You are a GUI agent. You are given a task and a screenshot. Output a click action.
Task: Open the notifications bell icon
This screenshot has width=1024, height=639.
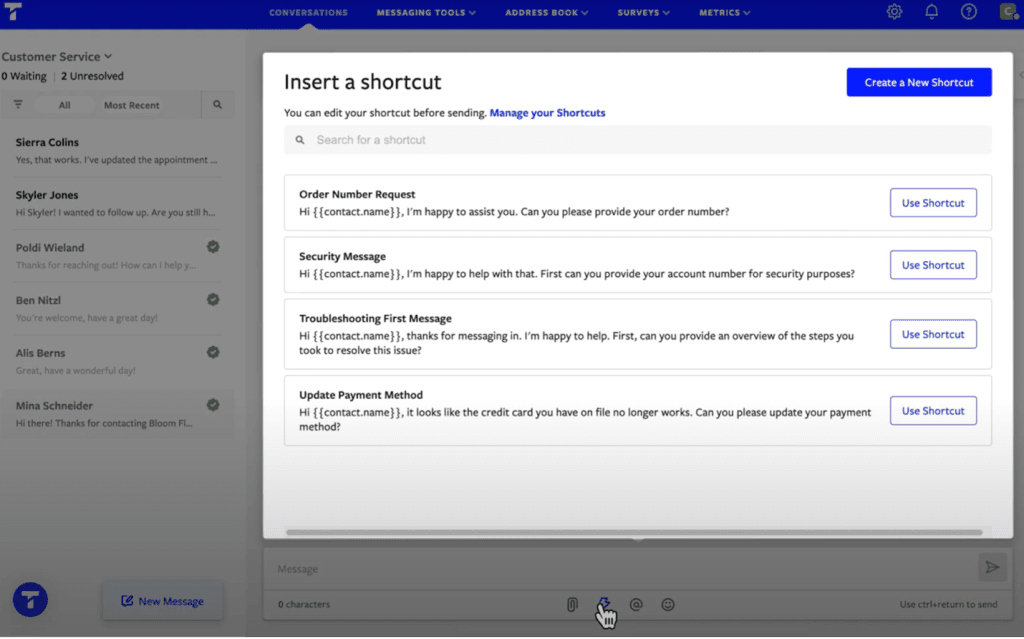point(931,12)
